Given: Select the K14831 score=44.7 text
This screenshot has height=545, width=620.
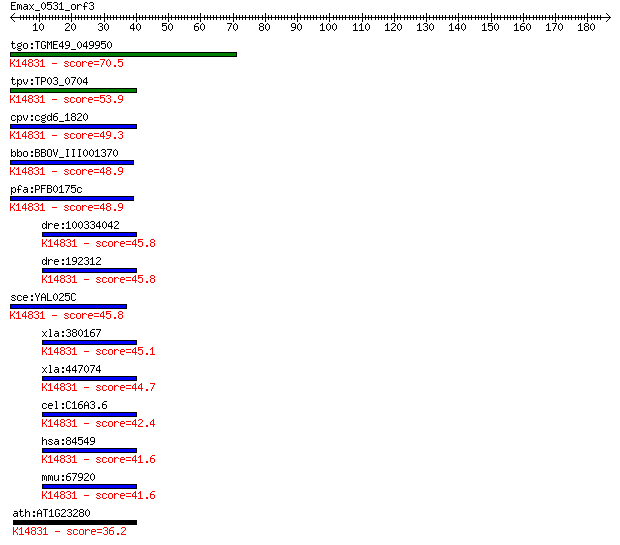Looking at the screenshot, I should tap(98, 387).
